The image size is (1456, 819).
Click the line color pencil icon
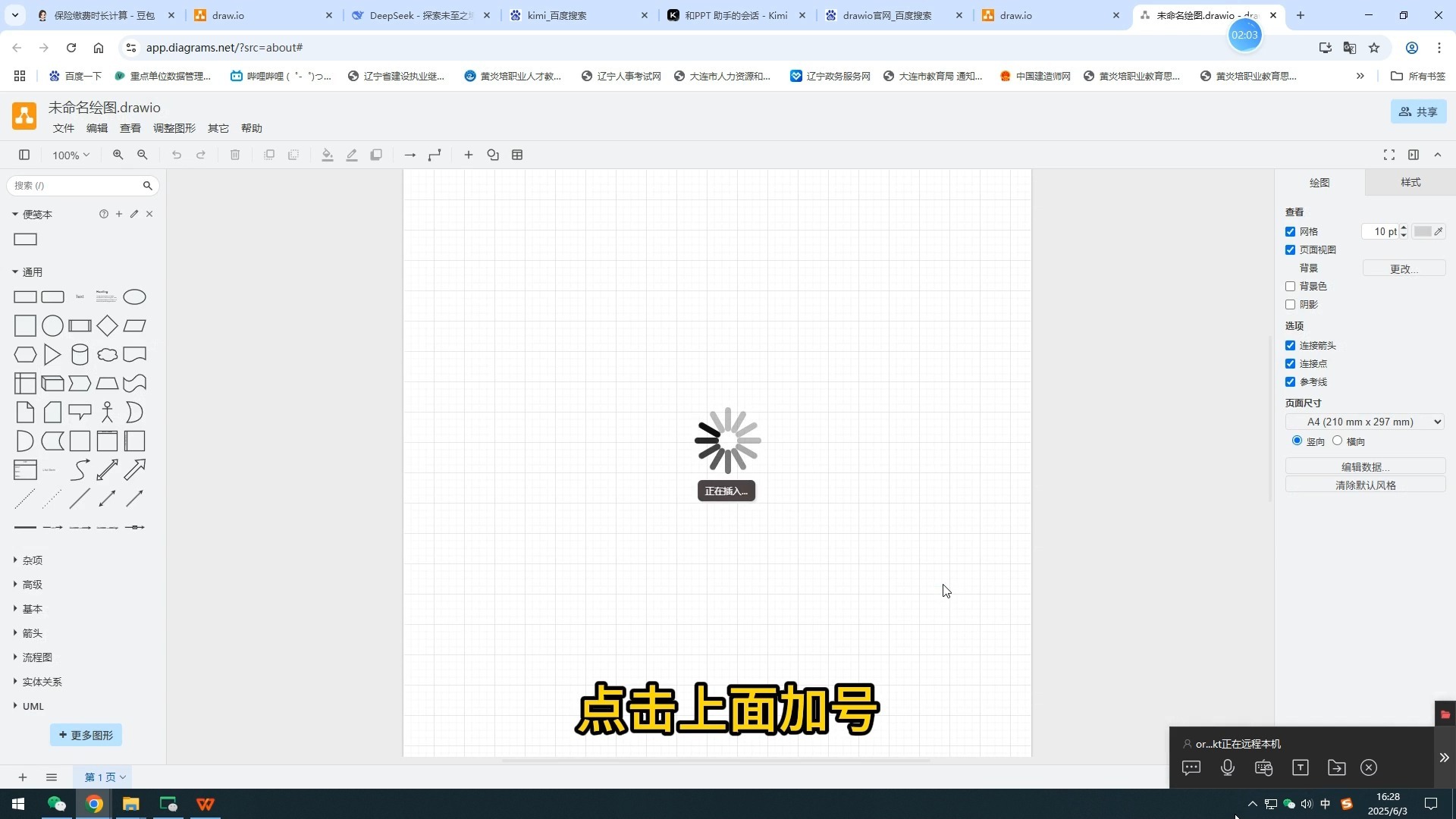pos(352,155)
